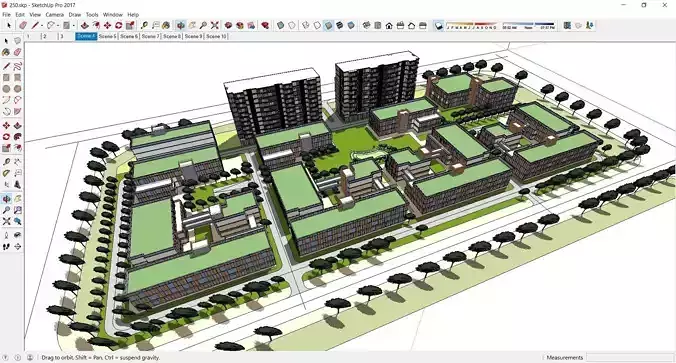Activate the Follow Me tool
676x363 pixels.
point(17,137)
